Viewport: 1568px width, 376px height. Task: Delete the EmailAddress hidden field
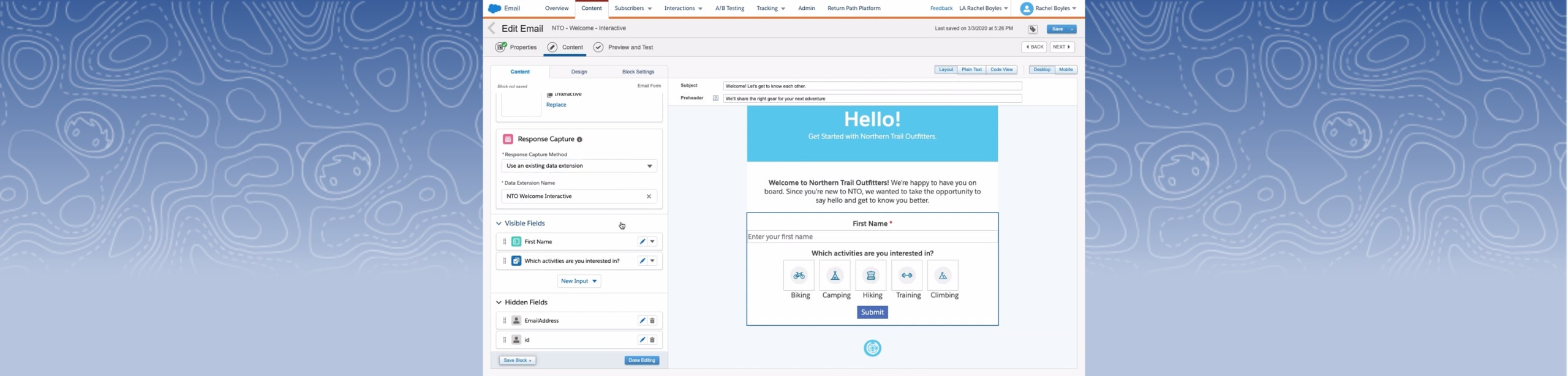click(x=652, y=321)
